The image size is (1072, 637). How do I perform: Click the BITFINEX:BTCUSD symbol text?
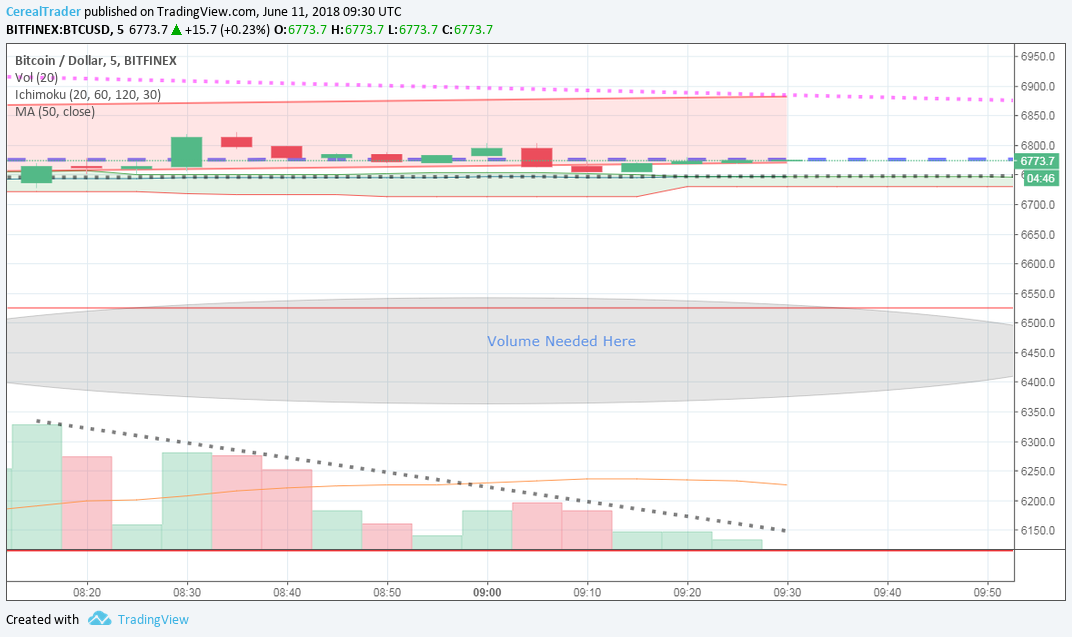[x=58, y=29]
